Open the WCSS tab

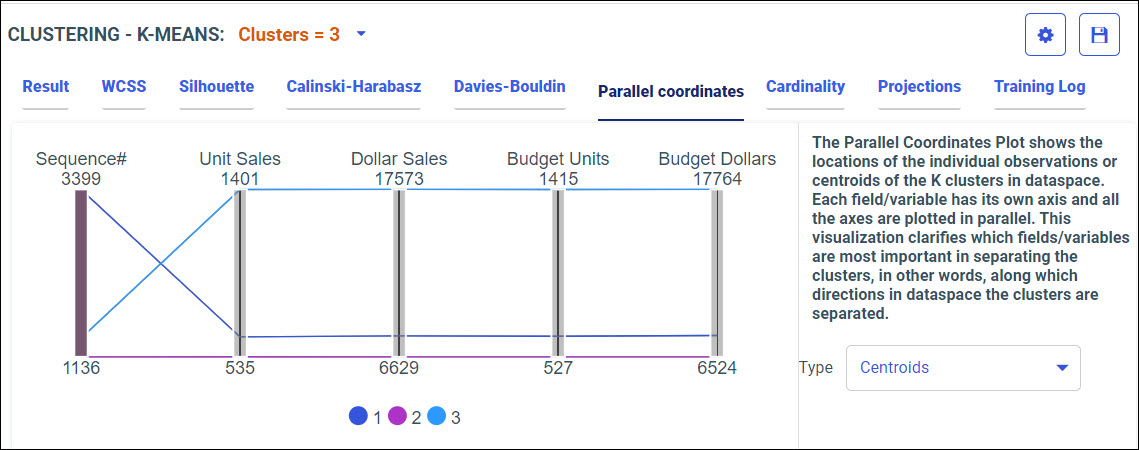pyautogui.click(x=123, y=87)
